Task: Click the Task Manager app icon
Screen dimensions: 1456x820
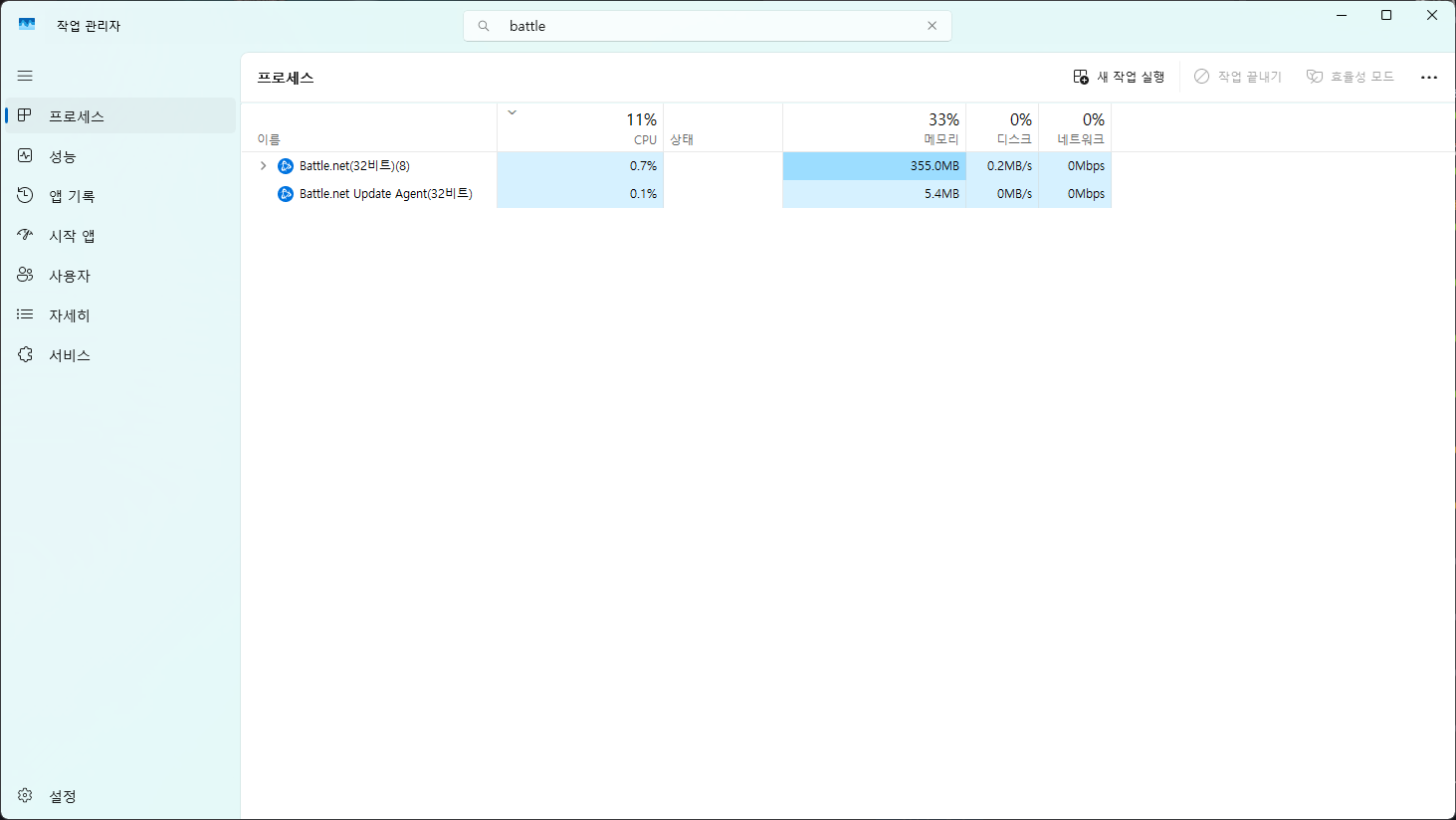Action: pyautogui.click(x=27, y=25)
